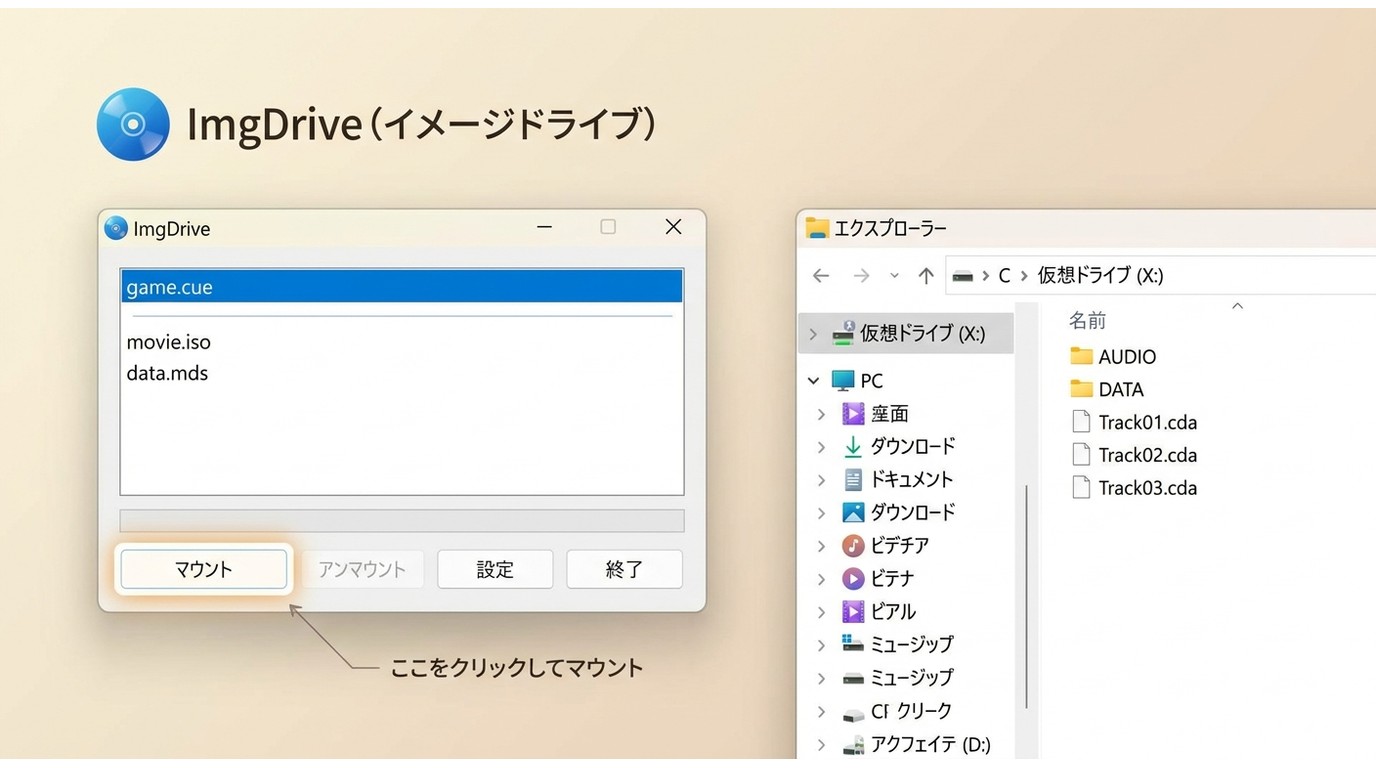
Task: Click the plain drive icon beside ミュージップ
Action: [853, 677]
